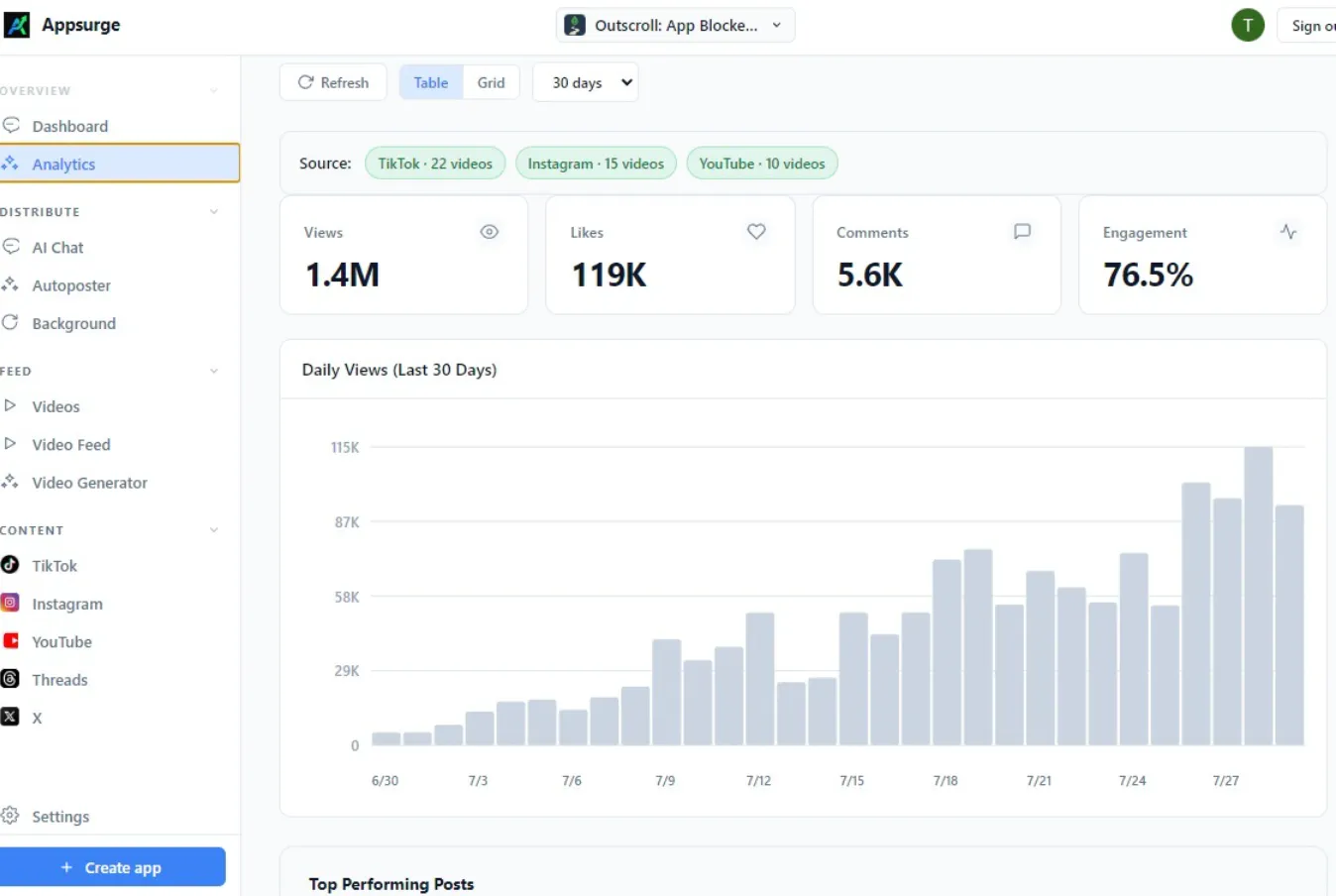Switch to Grid view
The height and width of the screenshot is (896, 1336).
click(x=491, y=82)
